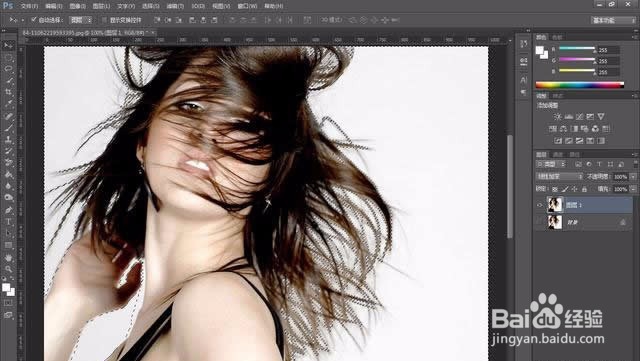Select the History Brush tool
Screen dimensions: 640x361
pyautogui.click(x=8, y=151)
